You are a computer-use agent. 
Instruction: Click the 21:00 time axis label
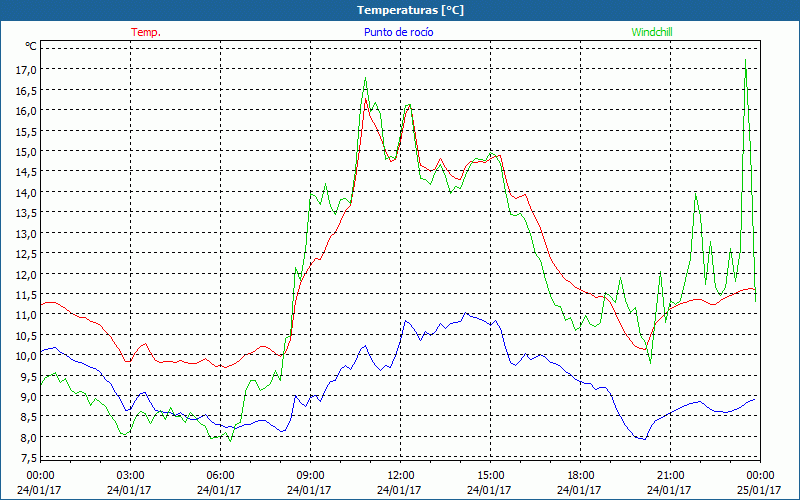[670, 475]
